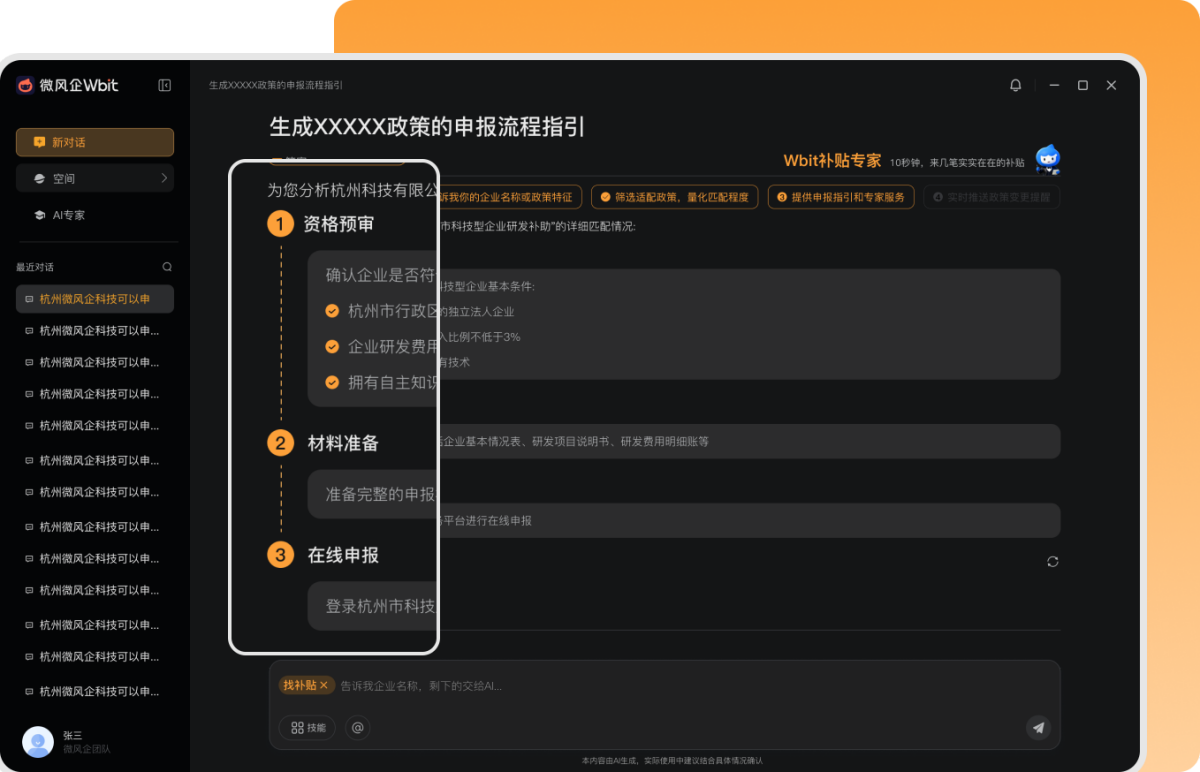Screen dimensions: 1200x772
Task: Start a 新对话 conversation
Action: point(94,142)
